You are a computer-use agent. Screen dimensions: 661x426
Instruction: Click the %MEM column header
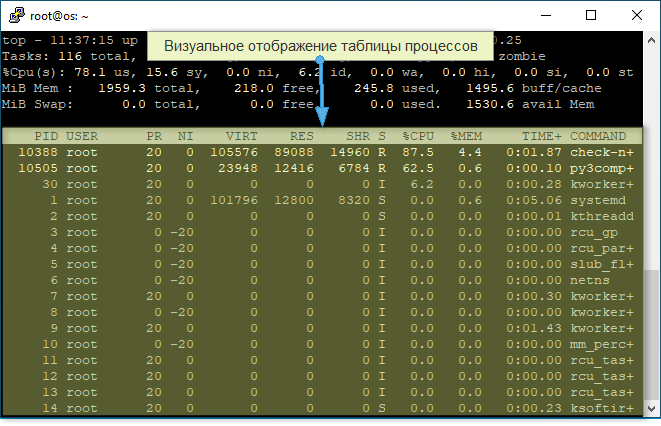coord(466,136)
